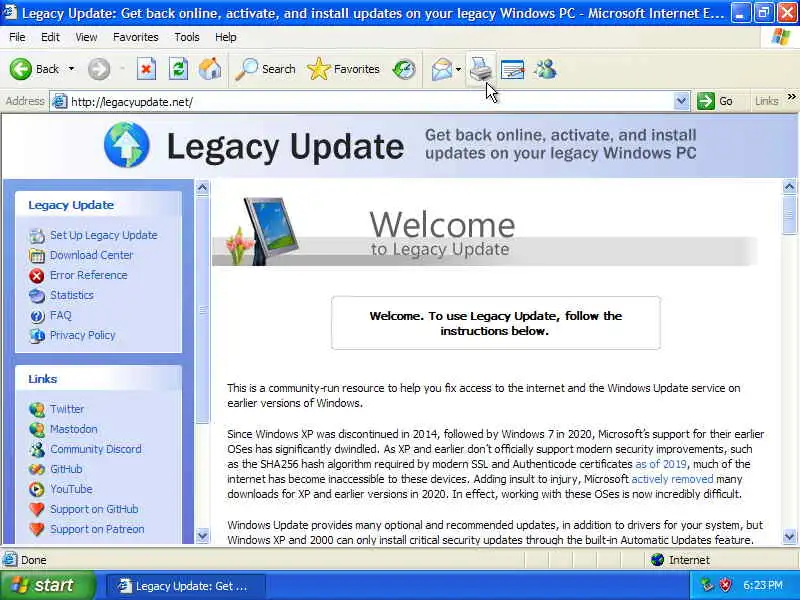Open the Favorites menu
800x600 pixels.
tap(136, 37)
